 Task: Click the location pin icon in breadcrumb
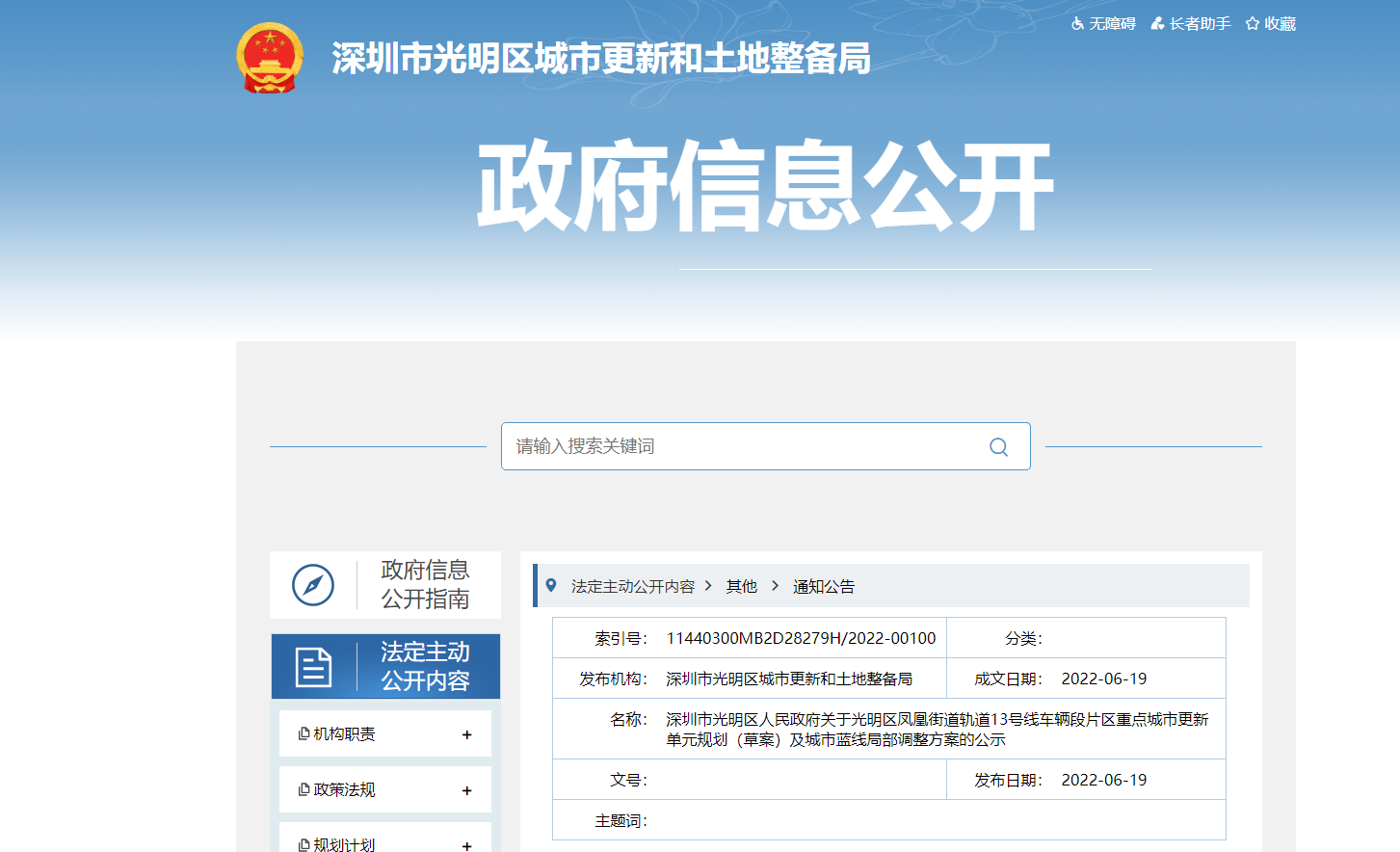551,586
